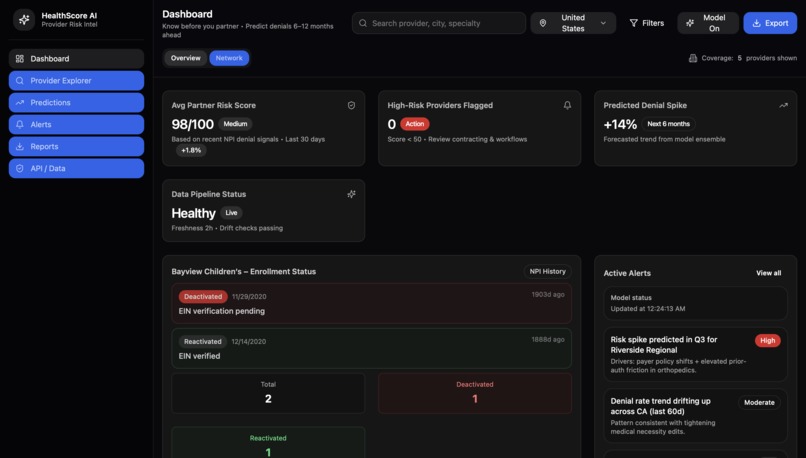
Task: Open Provider Explorer in the sidebar
Action: (x=76, y=81)
